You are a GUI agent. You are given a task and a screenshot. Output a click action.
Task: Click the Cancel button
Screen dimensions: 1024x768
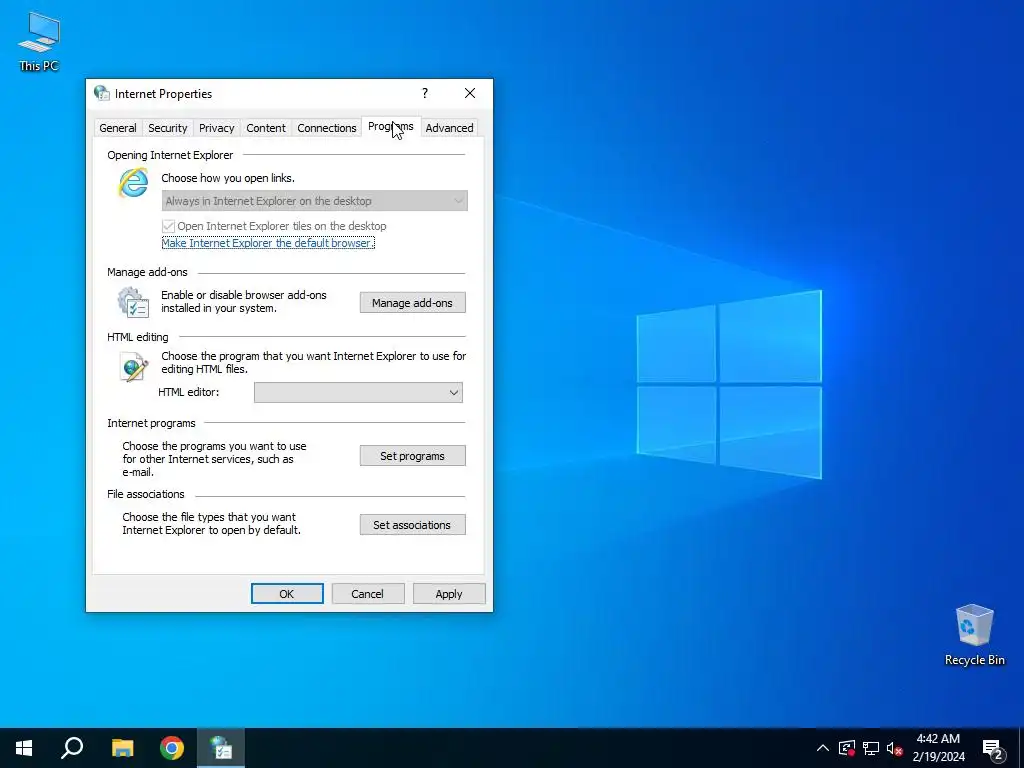pyautogui.click(x=368, y=594)
